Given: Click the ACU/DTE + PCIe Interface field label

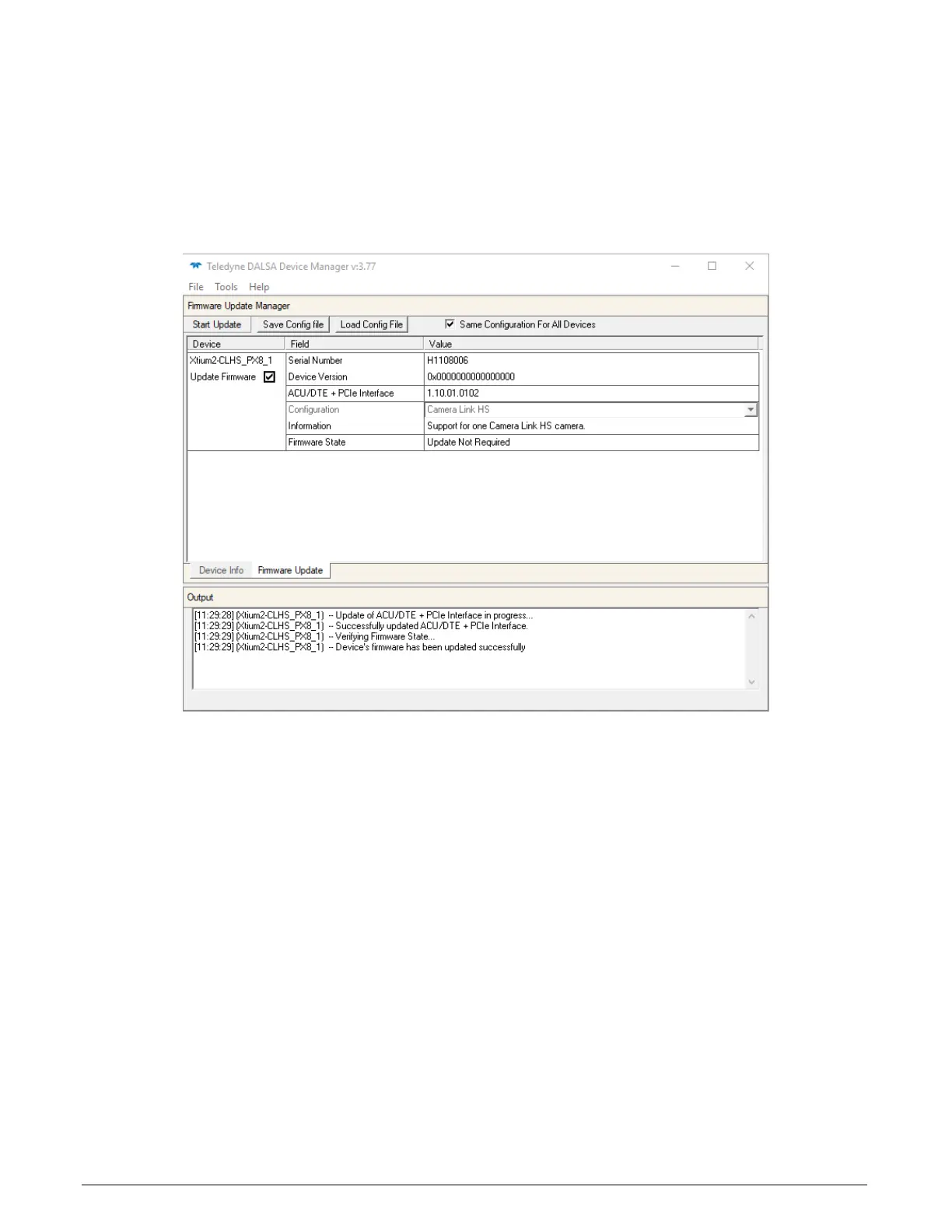Looking at the screenshot, I should 341,394.
